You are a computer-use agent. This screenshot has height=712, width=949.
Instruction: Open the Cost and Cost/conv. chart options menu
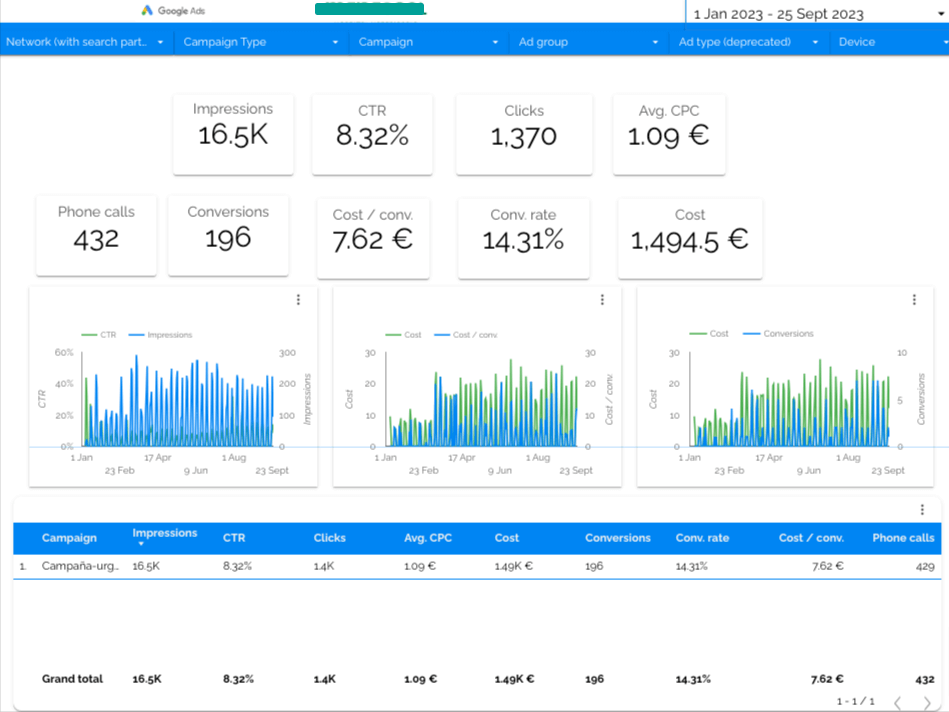coord(602,300)
